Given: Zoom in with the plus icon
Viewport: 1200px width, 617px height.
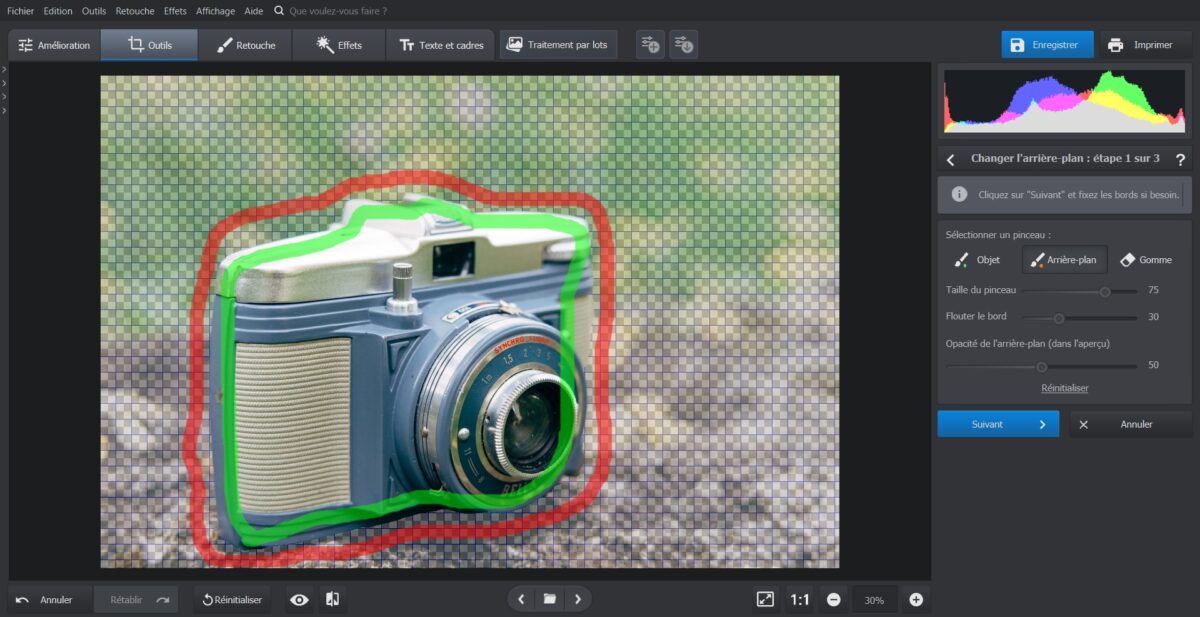Looking at the screenshot, I should (x=915, y=599).
